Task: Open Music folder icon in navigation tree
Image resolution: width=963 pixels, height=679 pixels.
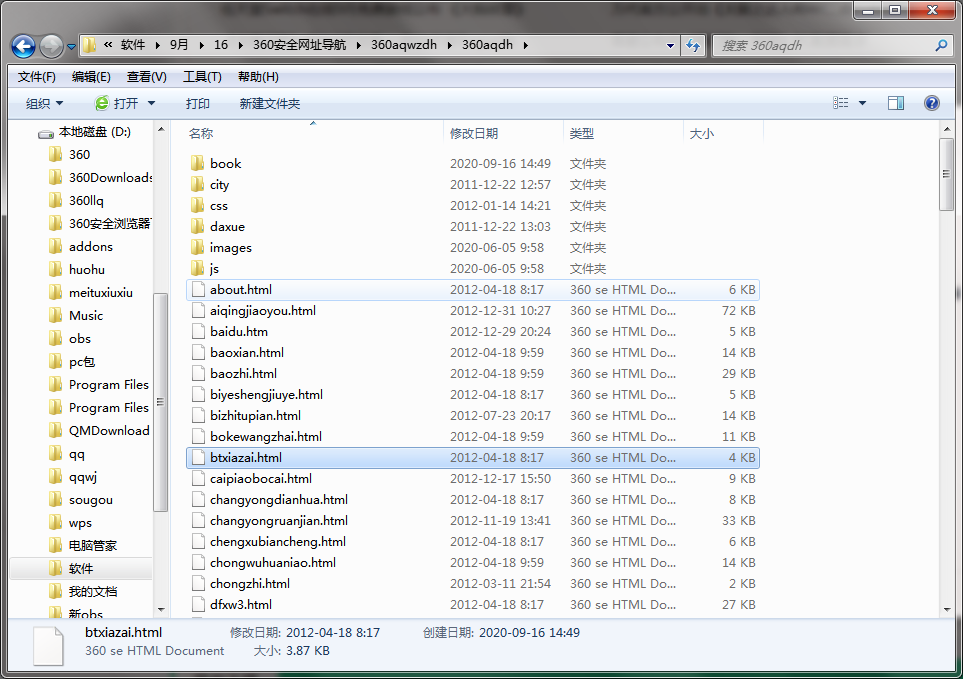Action: pyautogui.click(x=55, y=316)
